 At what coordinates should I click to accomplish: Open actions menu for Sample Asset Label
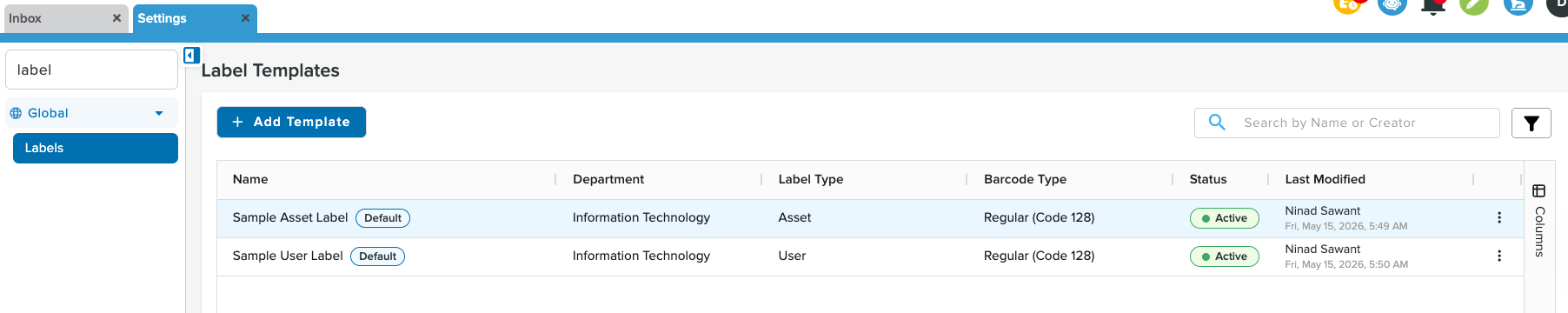(x=1499, y=218)
